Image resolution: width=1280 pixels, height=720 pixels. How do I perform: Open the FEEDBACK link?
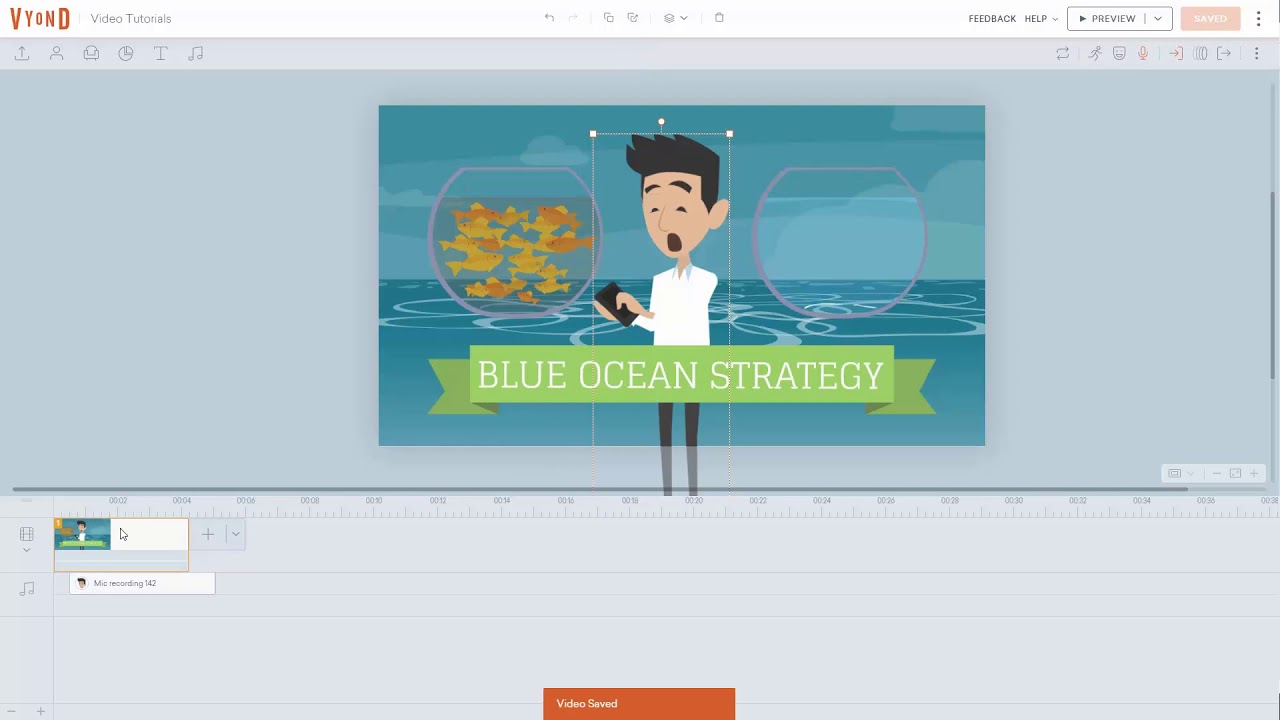coord(992,19)
